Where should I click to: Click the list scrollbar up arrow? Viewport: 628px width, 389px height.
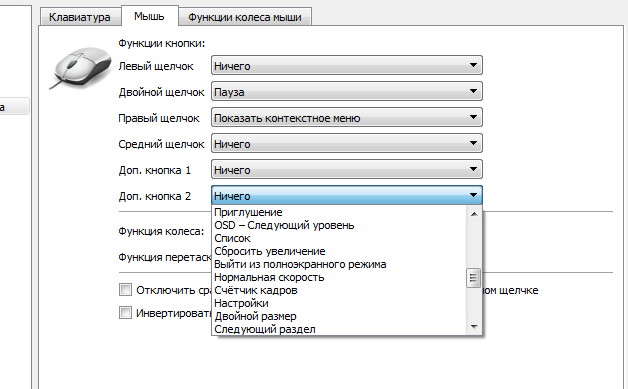point(474,214)
